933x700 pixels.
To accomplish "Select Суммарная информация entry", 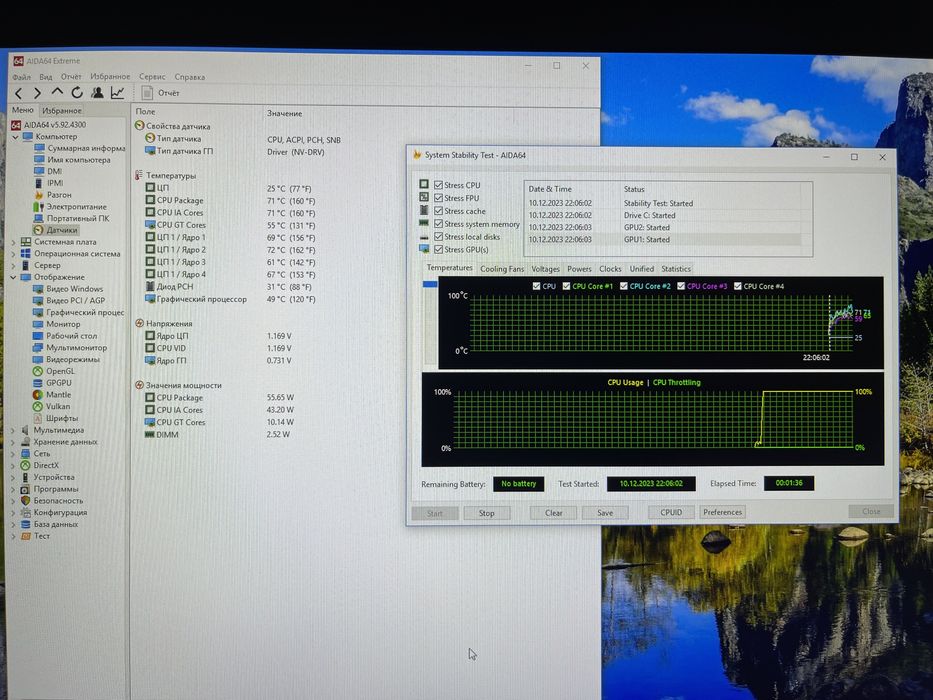I will click(79, 148).
